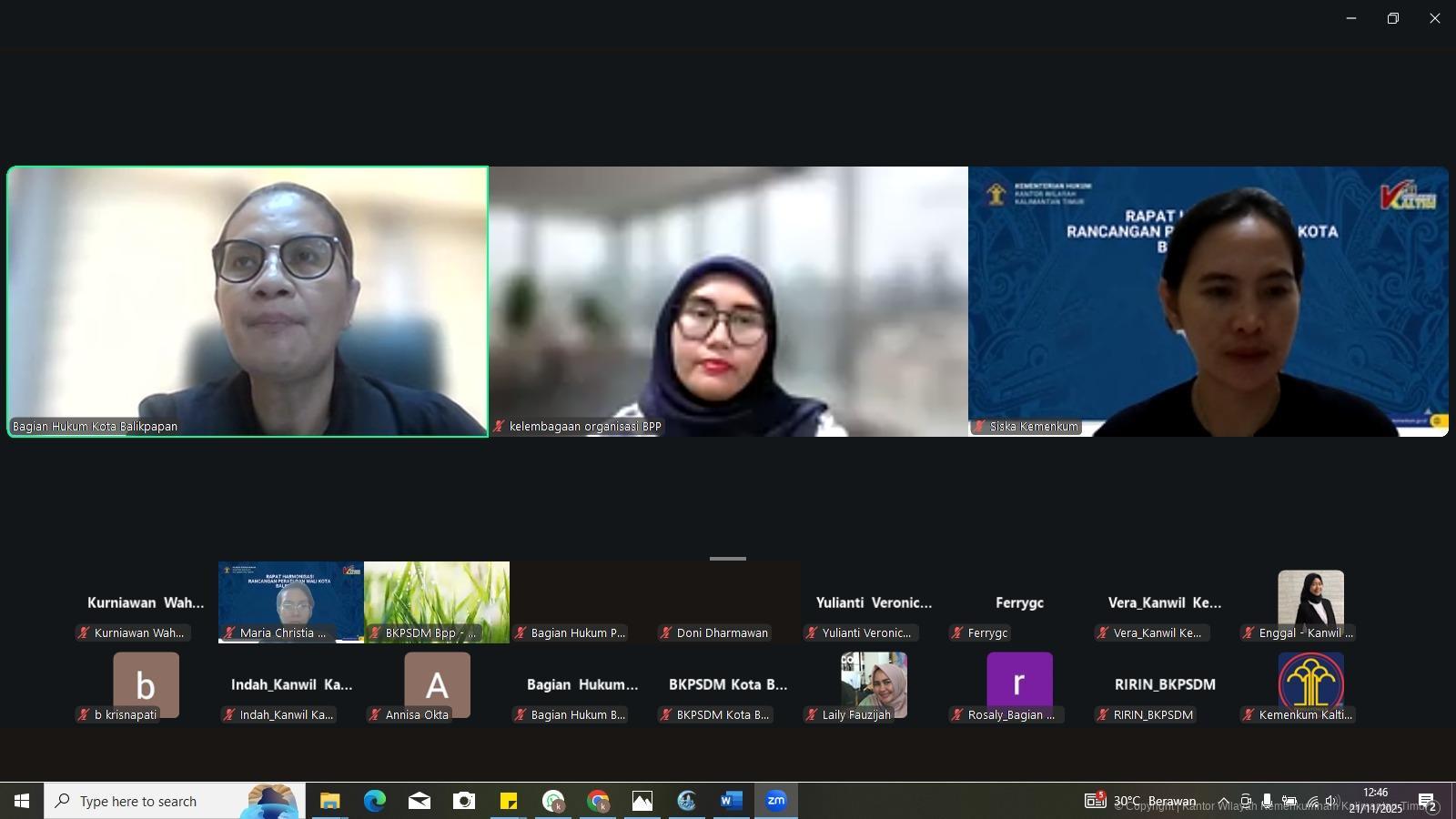The width and height of the screenshot is (1456, 819).
Task: Open the Wi-Fi network tray icon
Action: point(1311,801)
